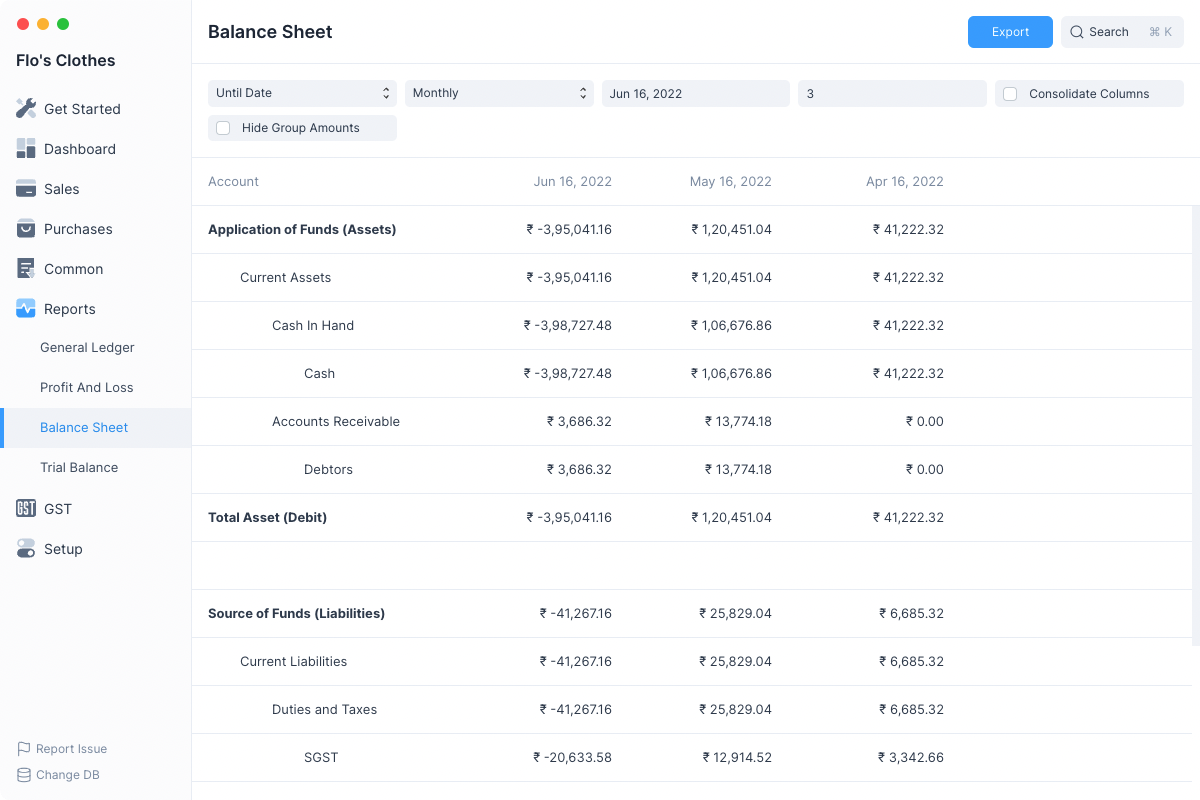
Task: Click the Report Issue link
Action: coord(71,749)
